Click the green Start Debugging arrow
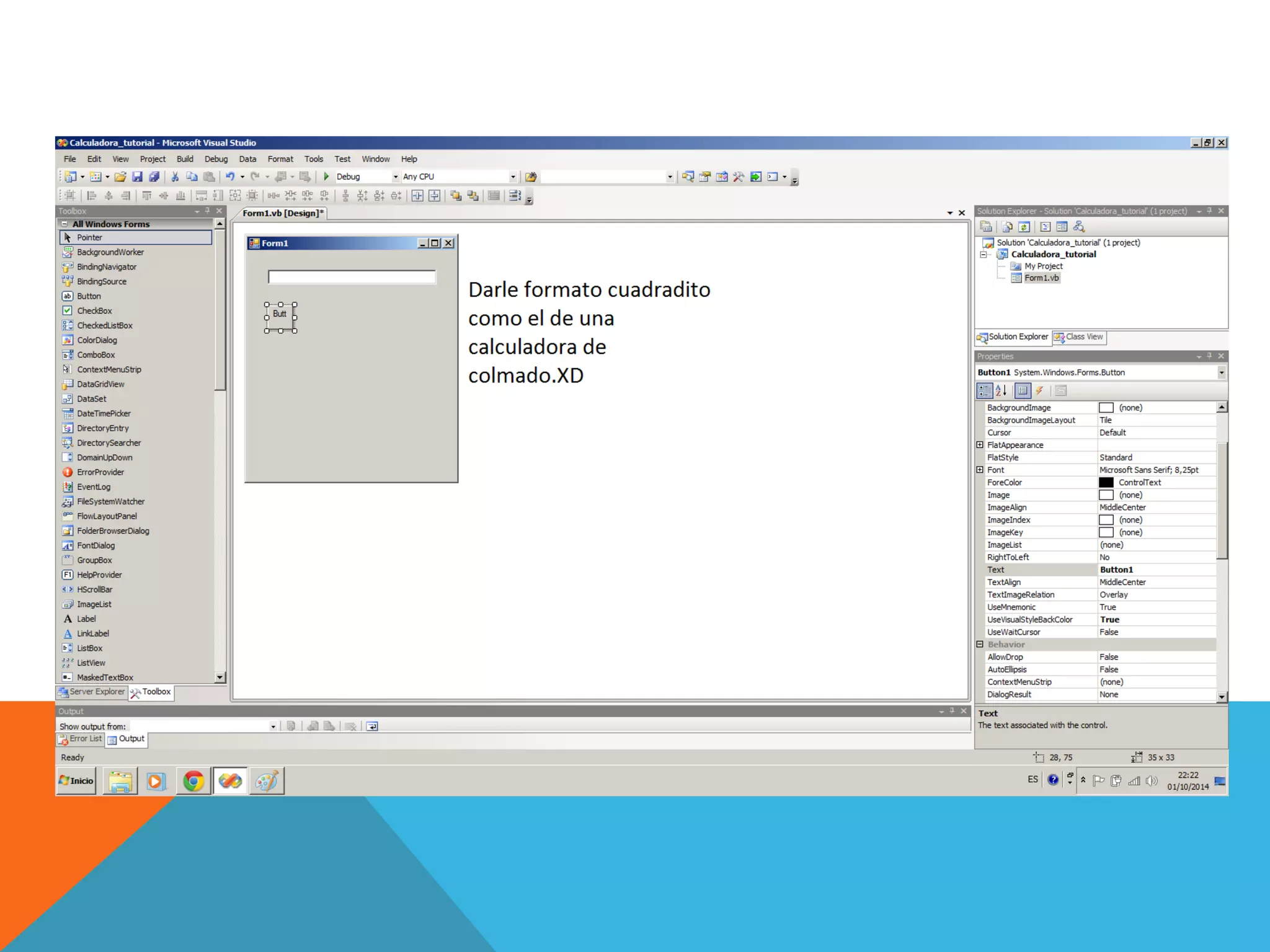Screen dimensions: 1270x952 tap(326, 177)
